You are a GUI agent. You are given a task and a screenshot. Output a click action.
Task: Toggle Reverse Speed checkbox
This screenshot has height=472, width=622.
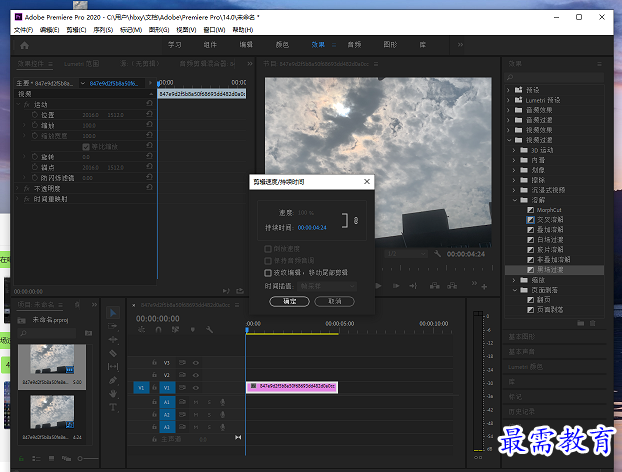pos(268,249)
